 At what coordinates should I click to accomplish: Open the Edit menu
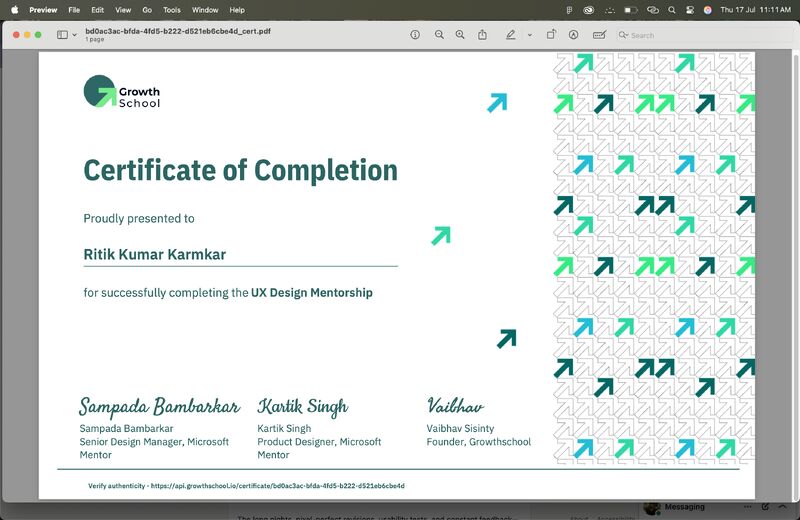pos(97,10)
